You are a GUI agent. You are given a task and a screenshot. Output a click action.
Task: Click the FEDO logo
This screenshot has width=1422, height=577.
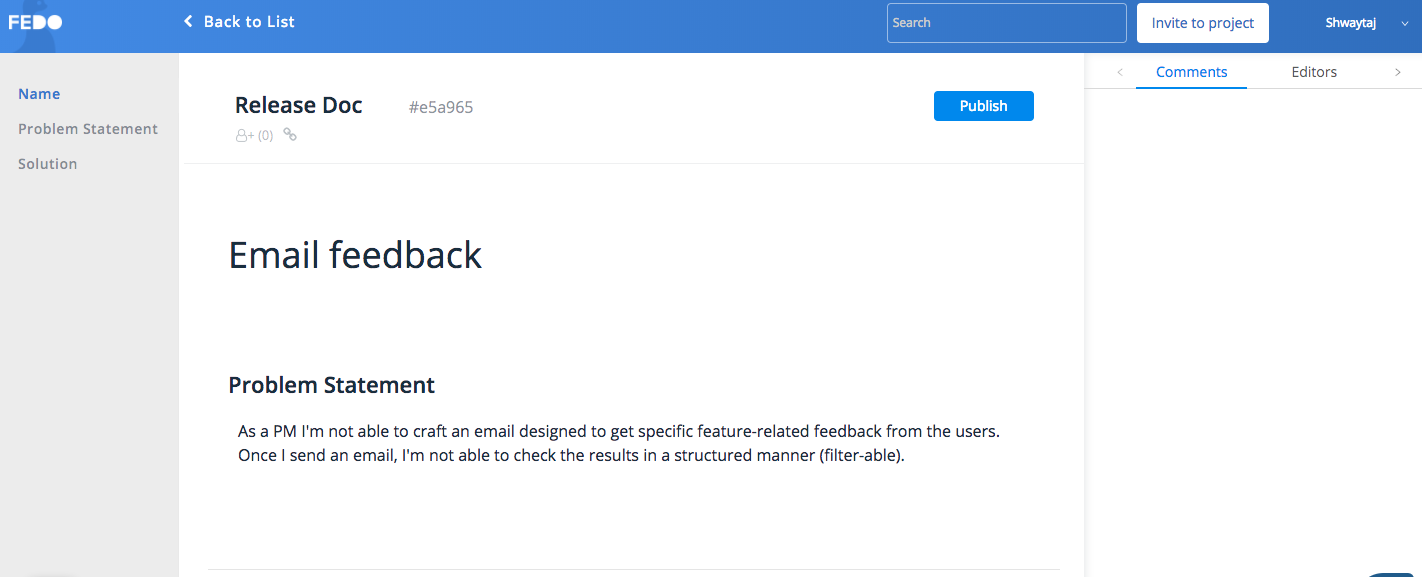(35, 22)
